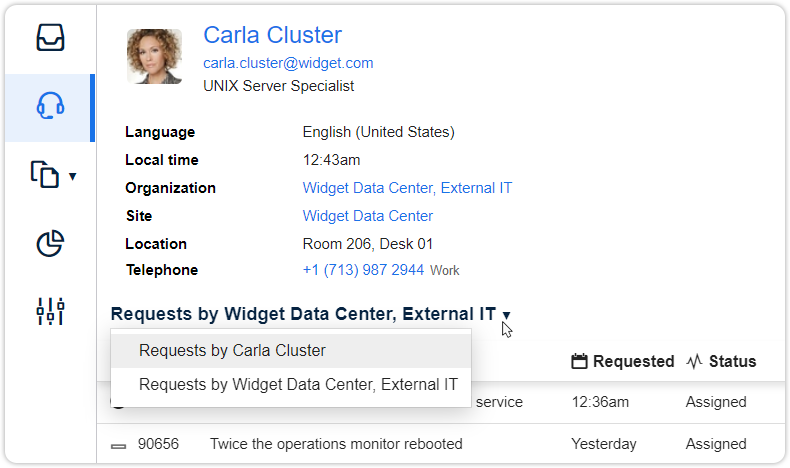Open request 90656 about operations monitor
This screenshot has width=790, height=468.
coord(336,444)
